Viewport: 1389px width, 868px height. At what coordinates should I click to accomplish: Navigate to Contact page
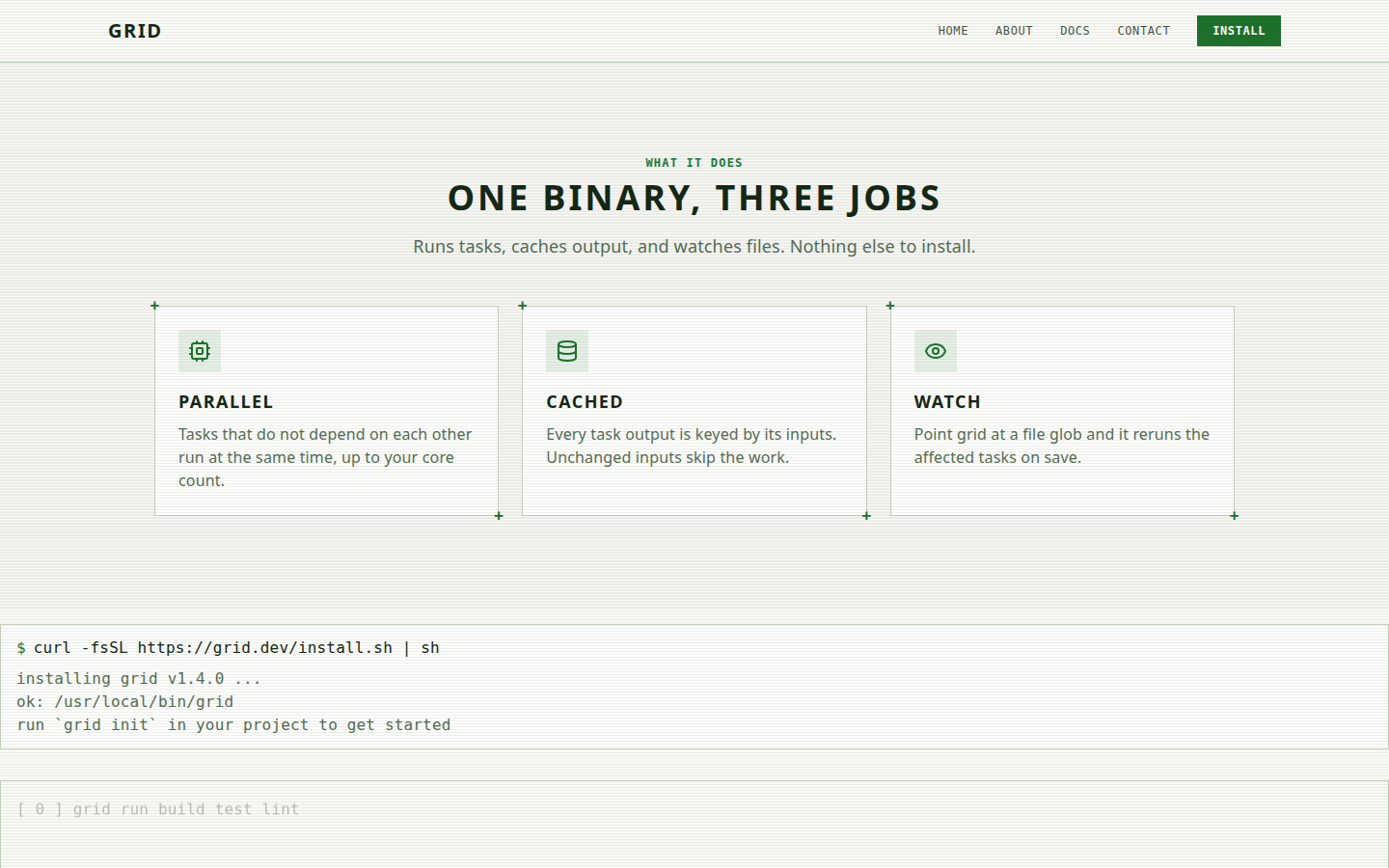tap(1143, 31)
